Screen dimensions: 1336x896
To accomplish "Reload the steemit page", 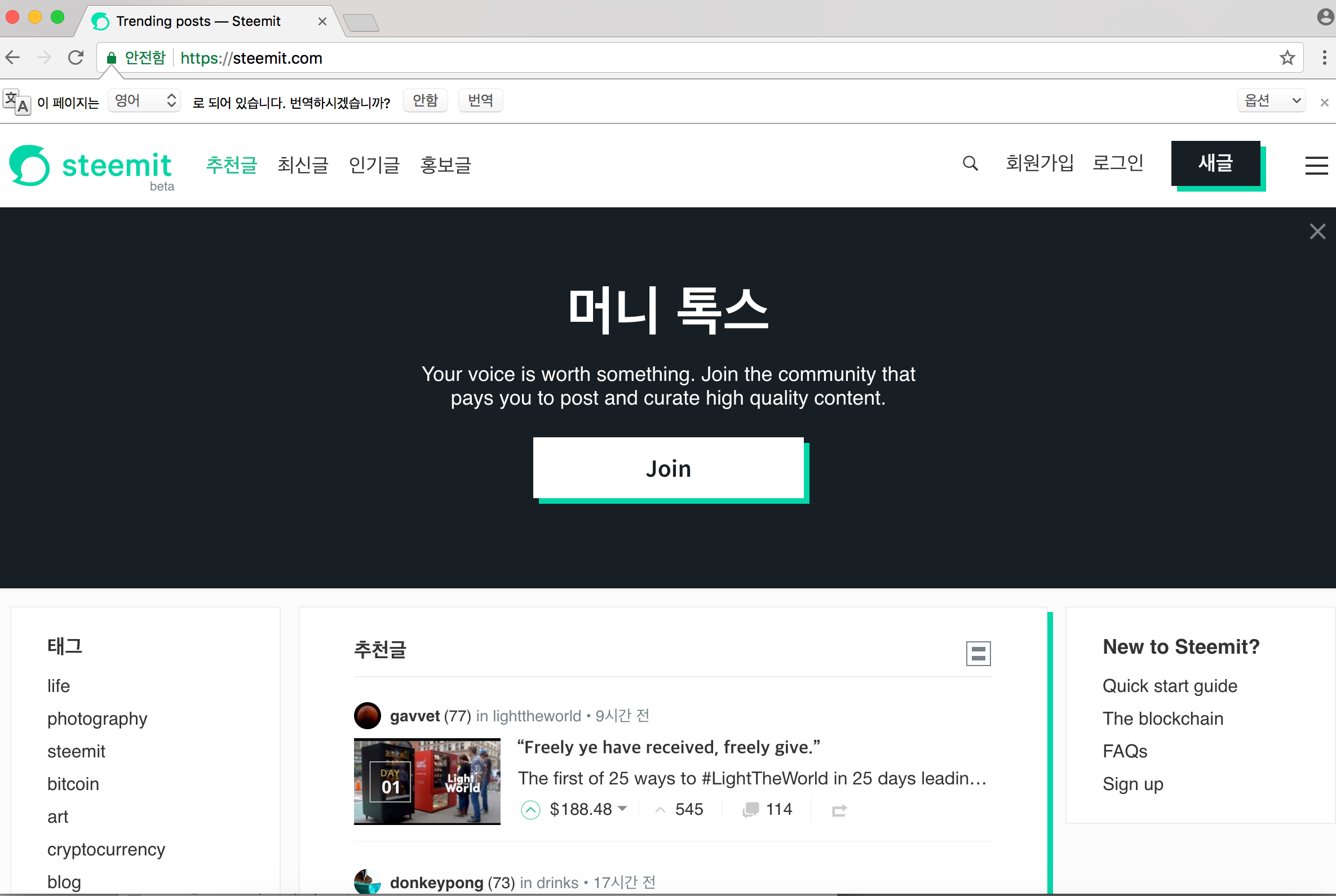I will (76, 57).
